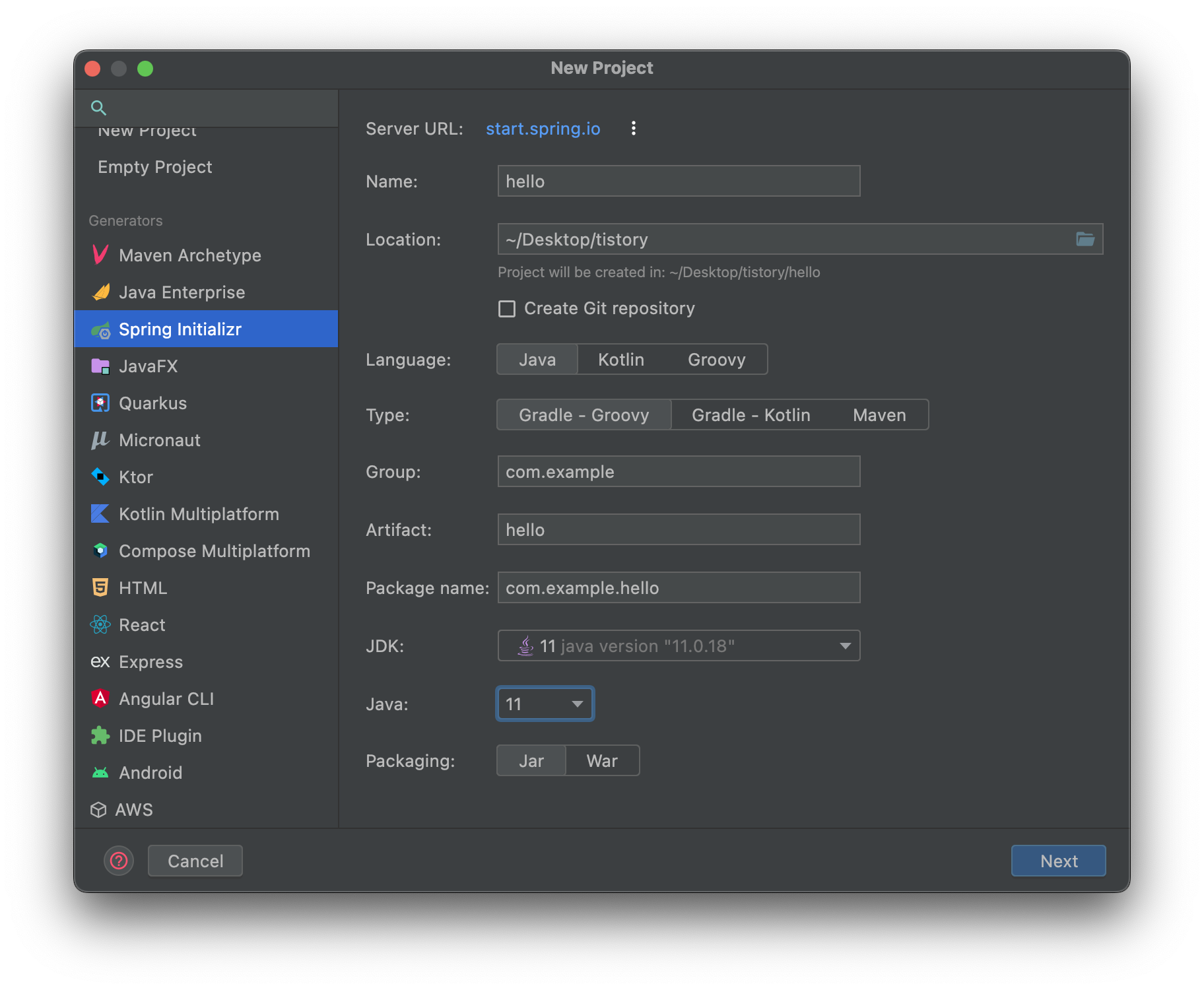The height and width of the screenshot is (990, 1204).
Task: Click the Next button
Action: click(x=1058, y=861)
